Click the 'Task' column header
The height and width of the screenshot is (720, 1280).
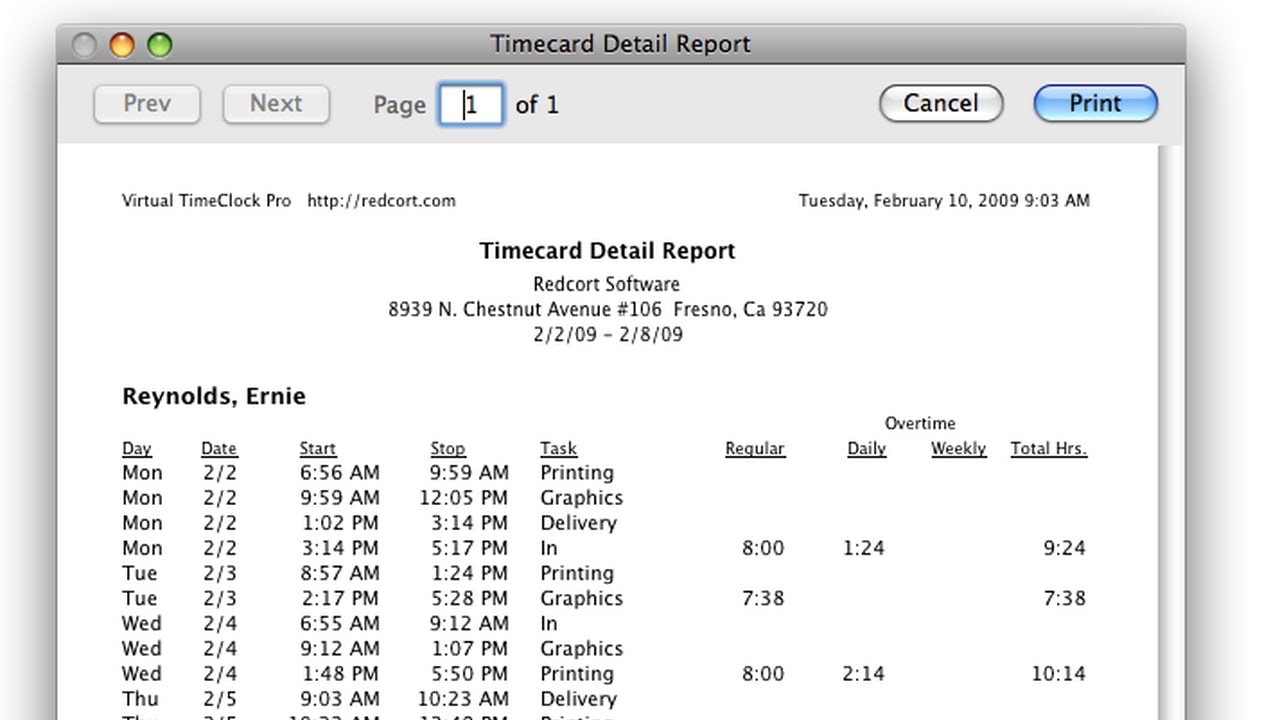coord(559,449)
